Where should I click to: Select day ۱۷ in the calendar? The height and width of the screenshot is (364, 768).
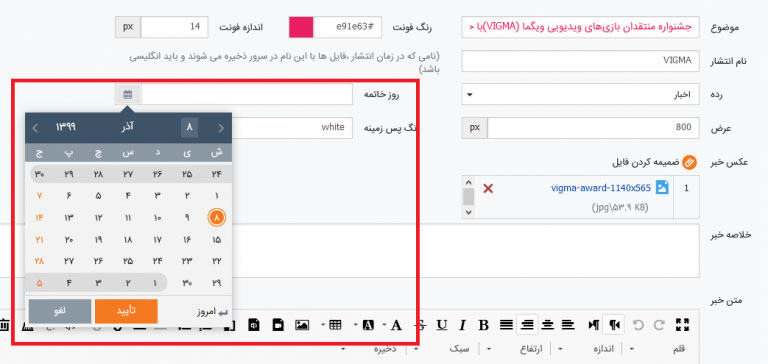(157, 240)
